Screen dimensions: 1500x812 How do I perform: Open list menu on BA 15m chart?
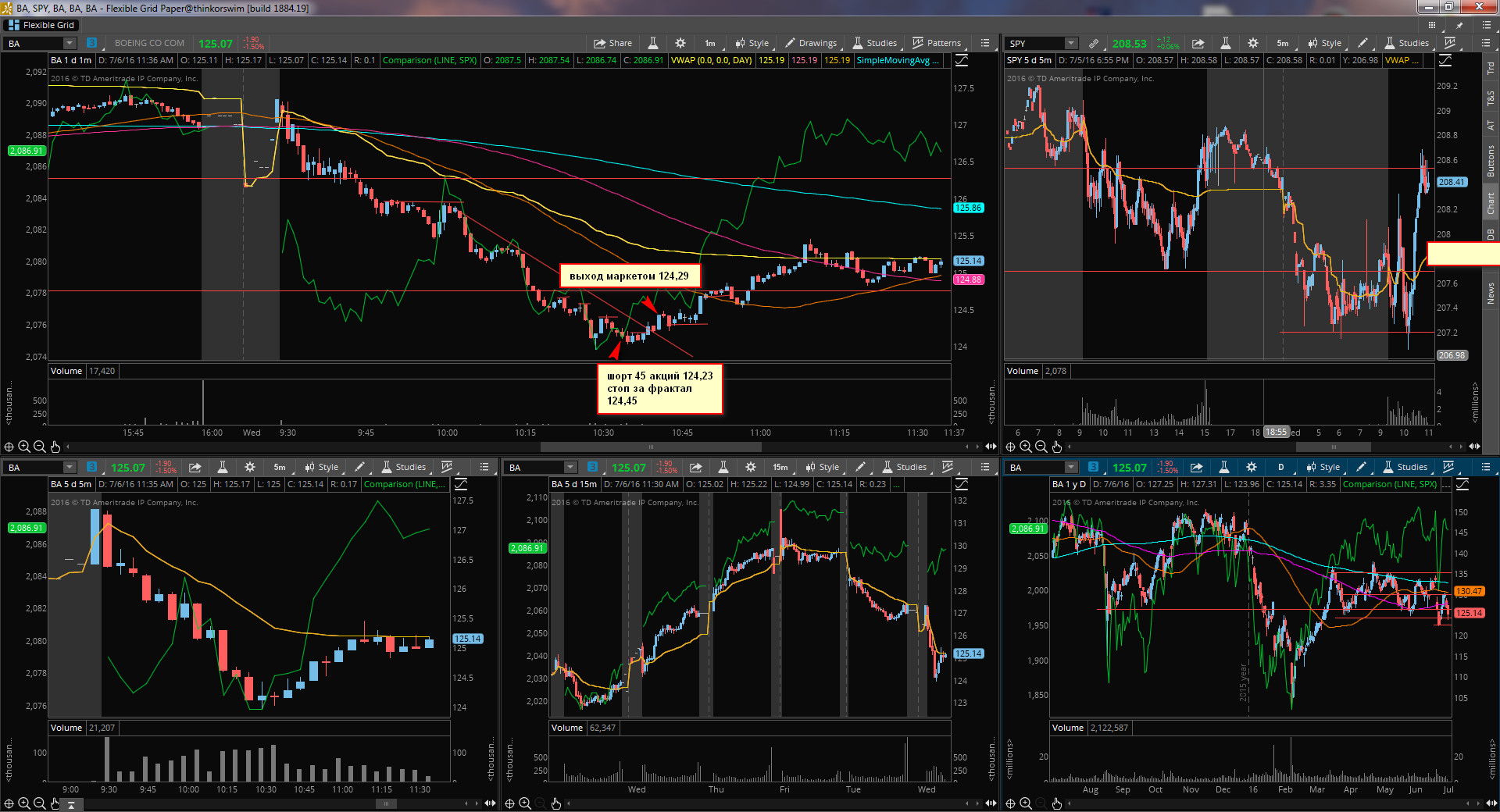point(985,467)
